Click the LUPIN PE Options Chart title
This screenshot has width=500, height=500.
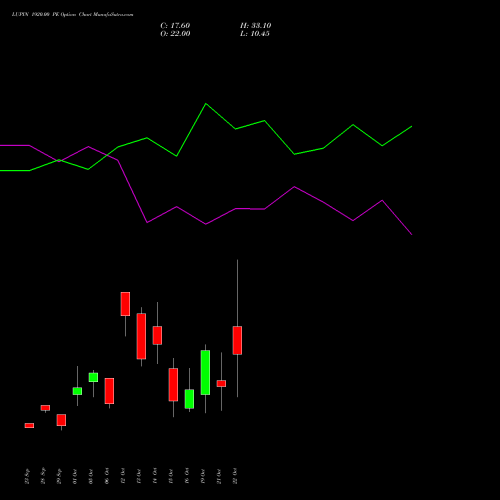(x=73, y=14)
